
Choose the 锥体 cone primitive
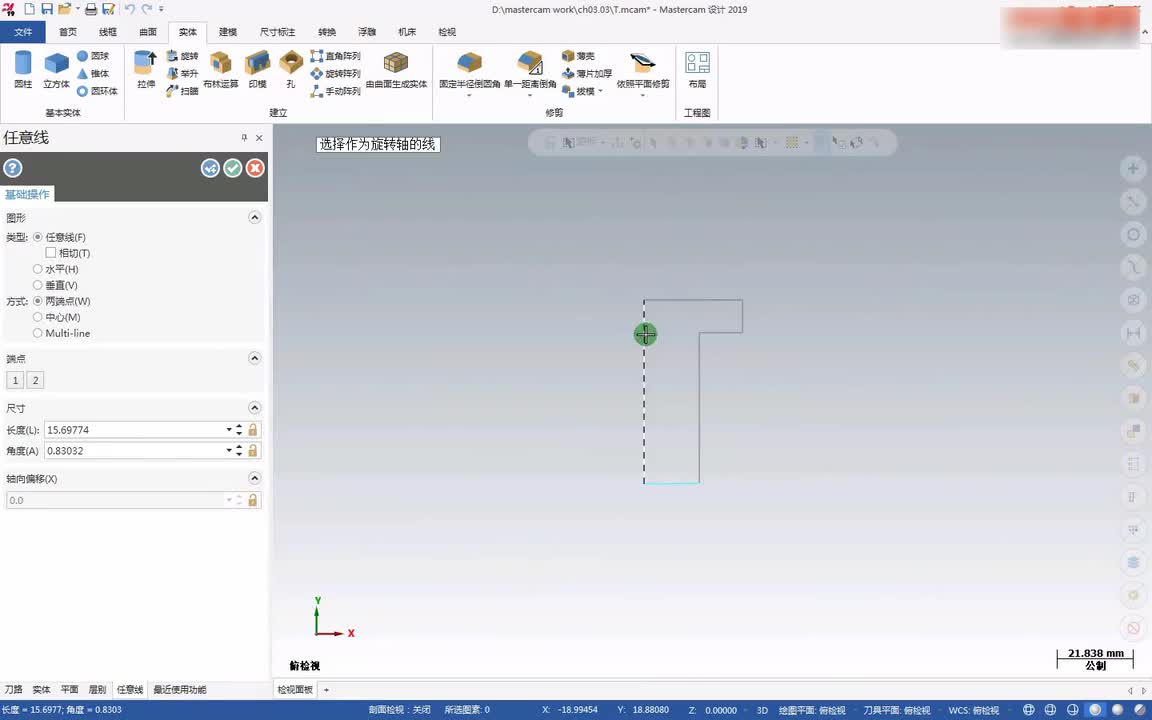pyautogui.click(x=93, y=73)
